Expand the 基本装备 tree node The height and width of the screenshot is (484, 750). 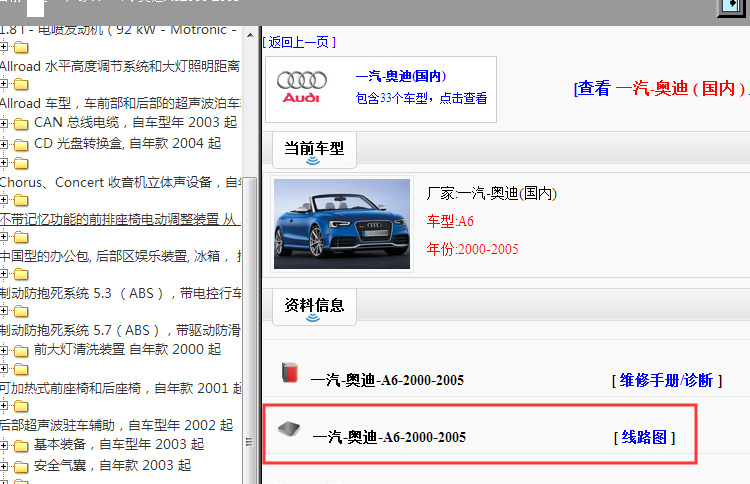pyautogui.click(x=4, y=445)
